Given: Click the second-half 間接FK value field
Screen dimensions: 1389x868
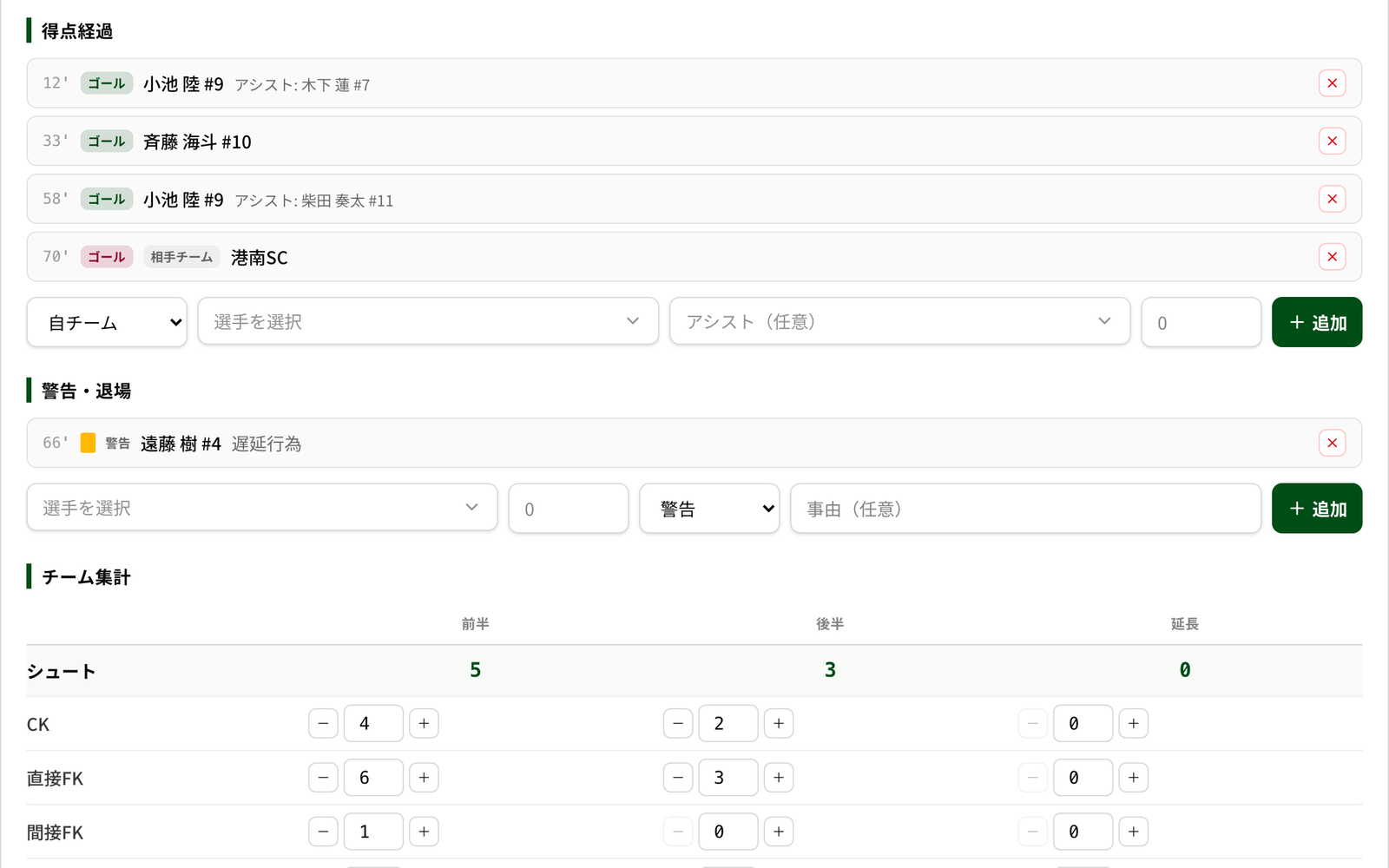Looking at the screenshot, I should tap(728, 832).
